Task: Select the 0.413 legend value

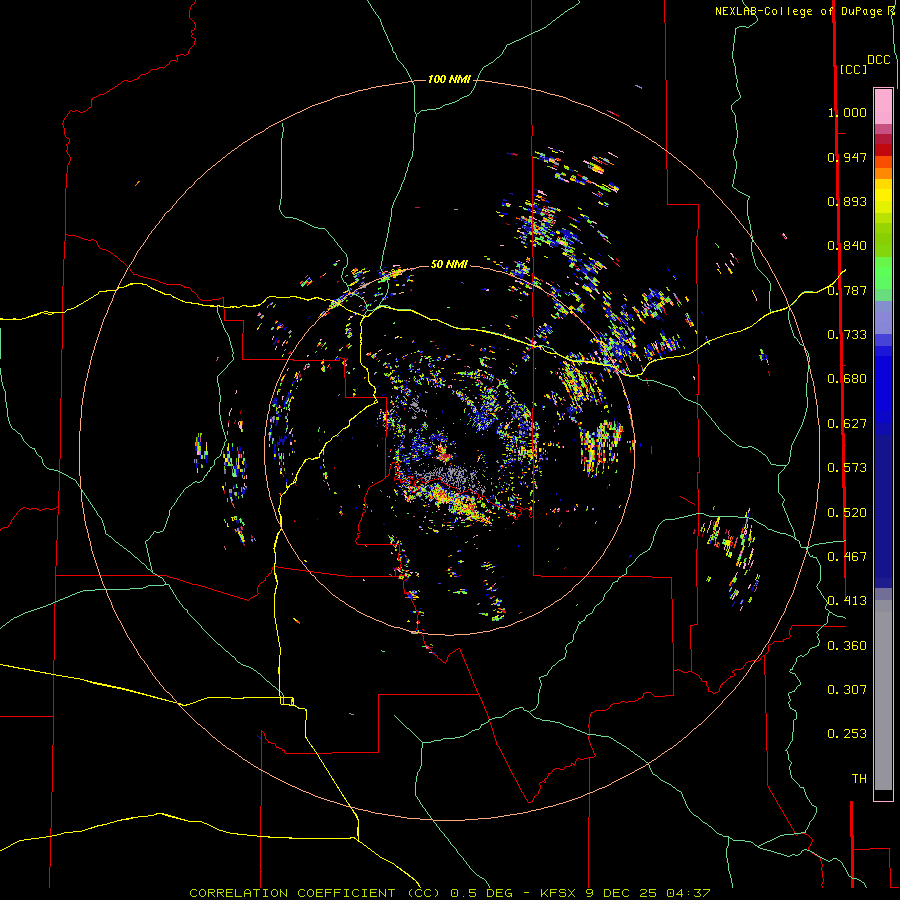Action: [847, 601]
